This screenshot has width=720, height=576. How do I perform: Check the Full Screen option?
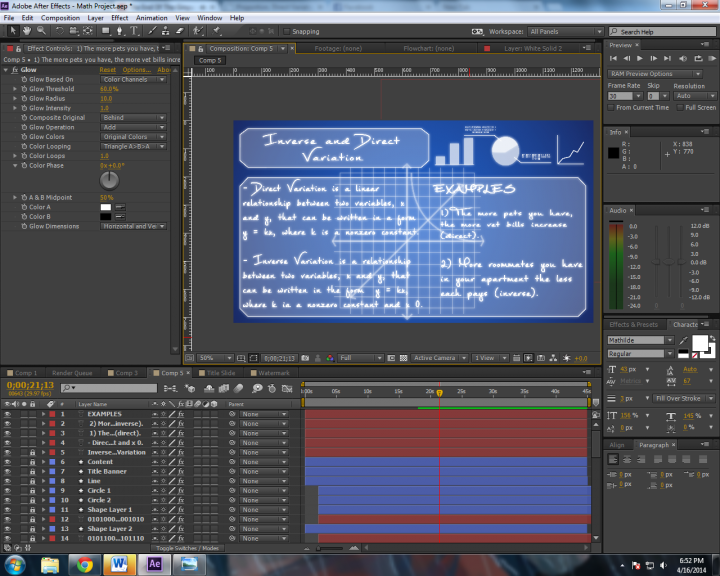[680, 107]
